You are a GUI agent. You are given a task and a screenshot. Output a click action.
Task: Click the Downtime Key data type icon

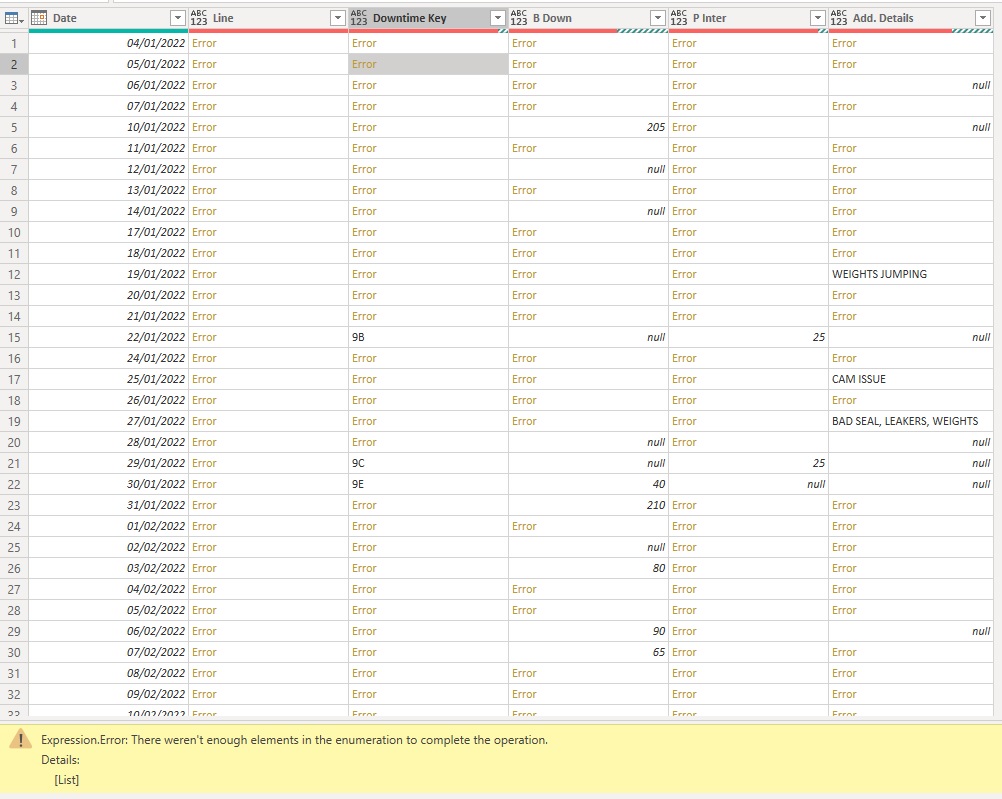tap(359, 18)
